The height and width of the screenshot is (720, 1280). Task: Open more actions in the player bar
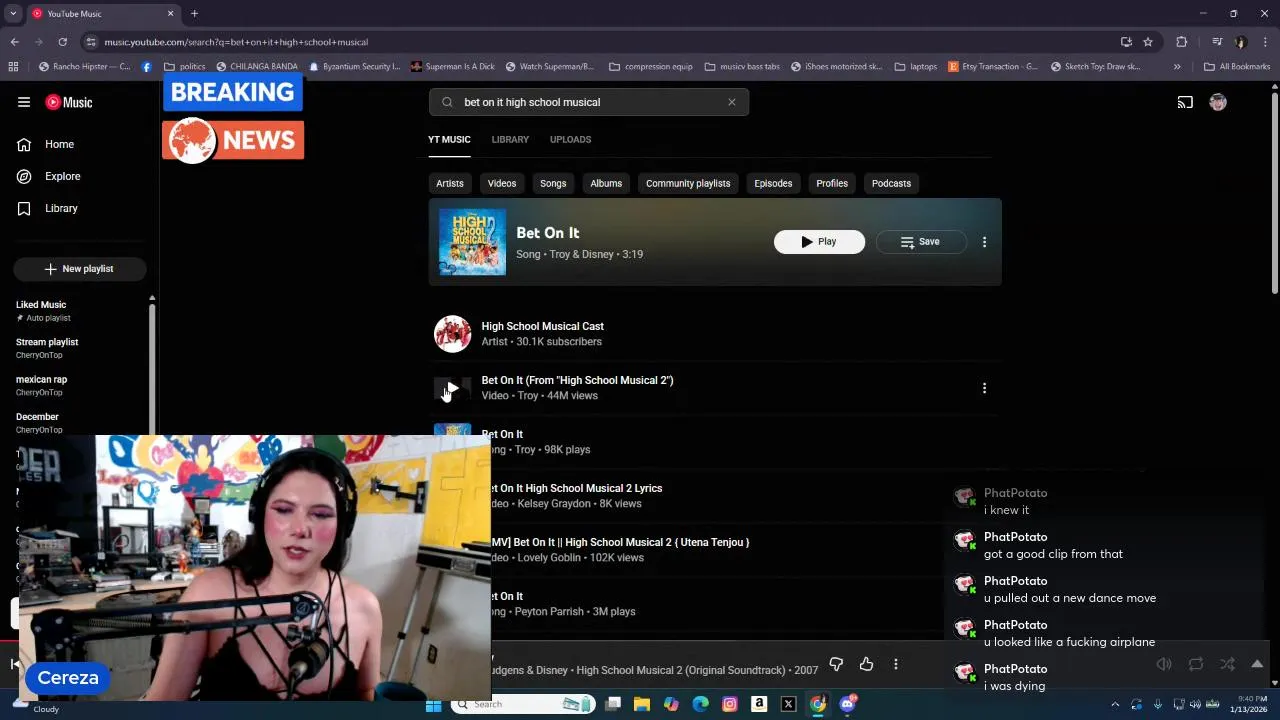point(896,664)
